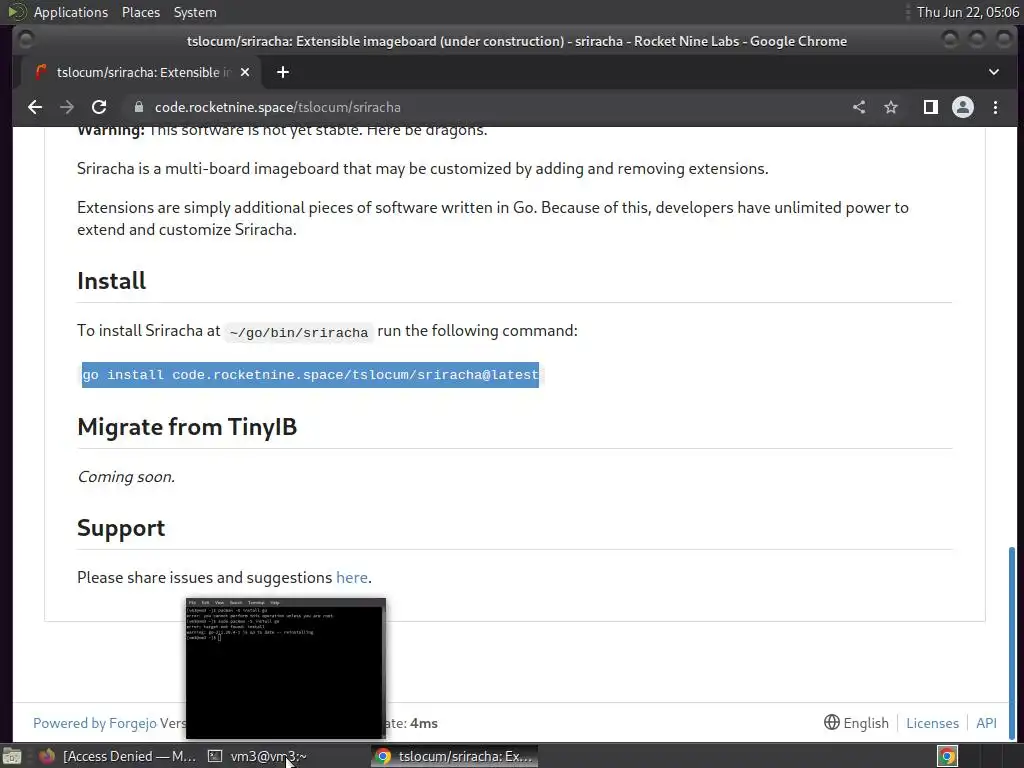Follow the 'here' support link
Image resolution: width=1024 pixels, height=768 pixels.
click(351, 577)
